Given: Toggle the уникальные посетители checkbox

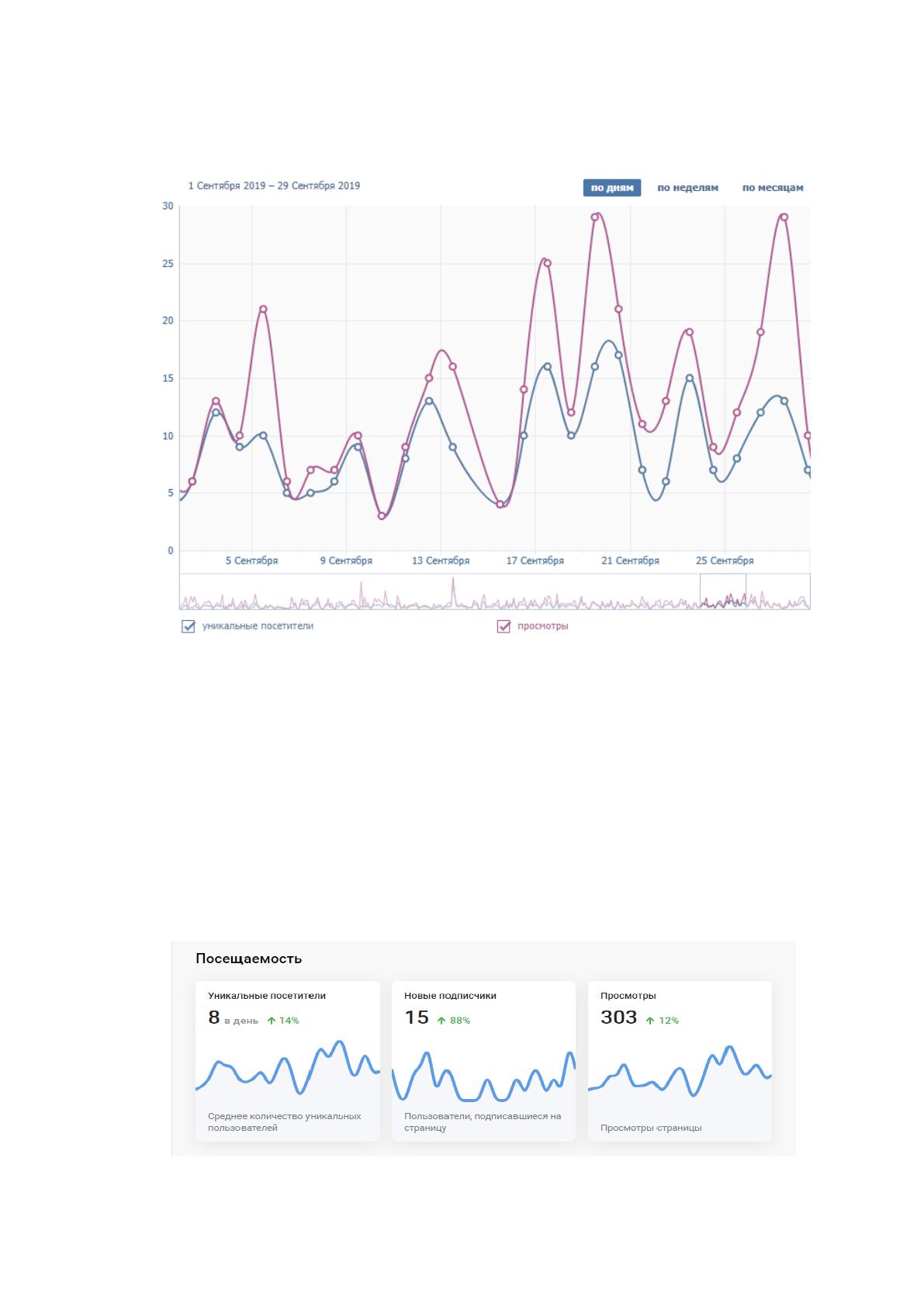Looking at the screenshot, I should click(x=188, y=626).
